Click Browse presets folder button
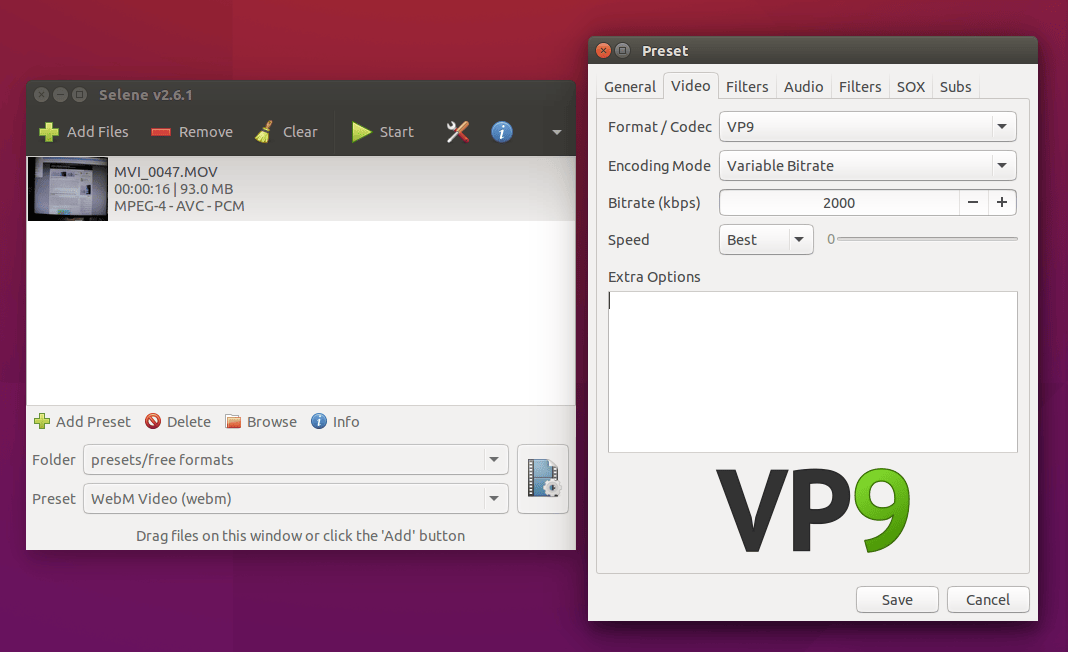Image resolution: width=1068 pixels, height=652 pixels. [x=261, y=422]
